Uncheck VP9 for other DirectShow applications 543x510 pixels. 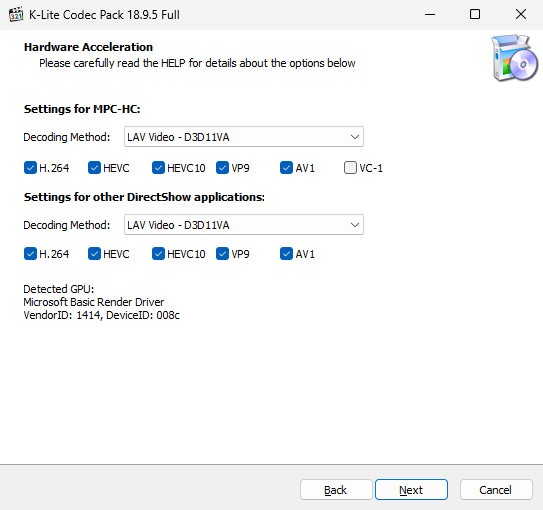tap(222, 254)
